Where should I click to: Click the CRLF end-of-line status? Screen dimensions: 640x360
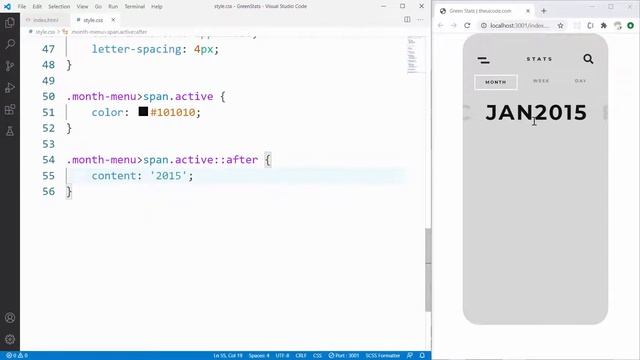301,356
